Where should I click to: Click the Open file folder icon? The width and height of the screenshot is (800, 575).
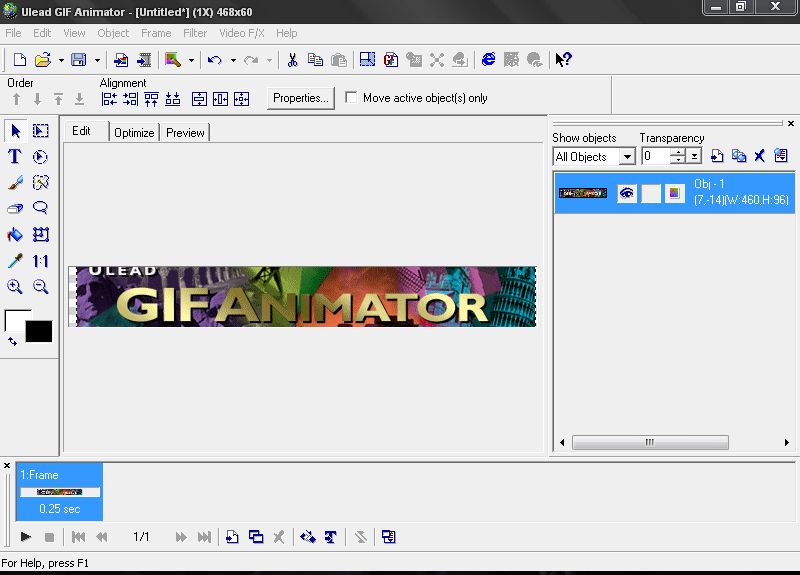43,60
